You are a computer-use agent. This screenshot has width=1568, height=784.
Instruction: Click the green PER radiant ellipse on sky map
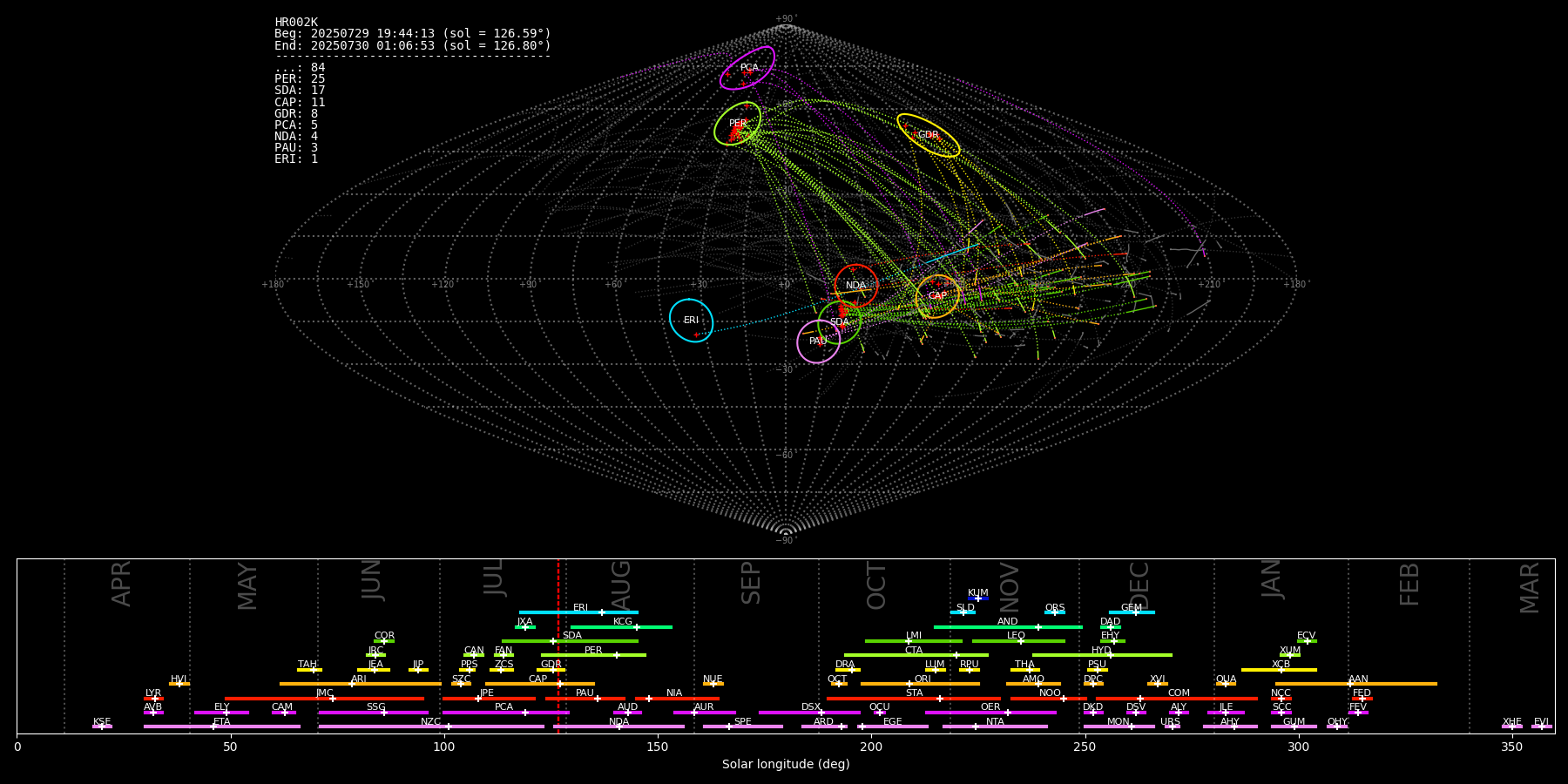(738, 124)
